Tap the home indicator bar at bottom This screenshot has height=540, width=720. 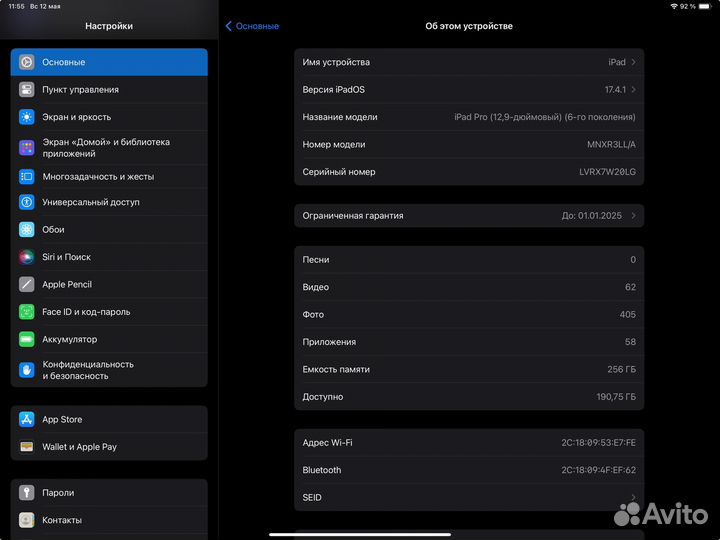coord(360,534)
